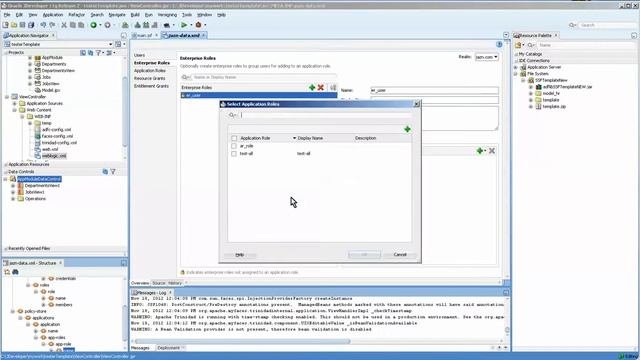Check the header select-all Application Role checkbox

[234, 138]
